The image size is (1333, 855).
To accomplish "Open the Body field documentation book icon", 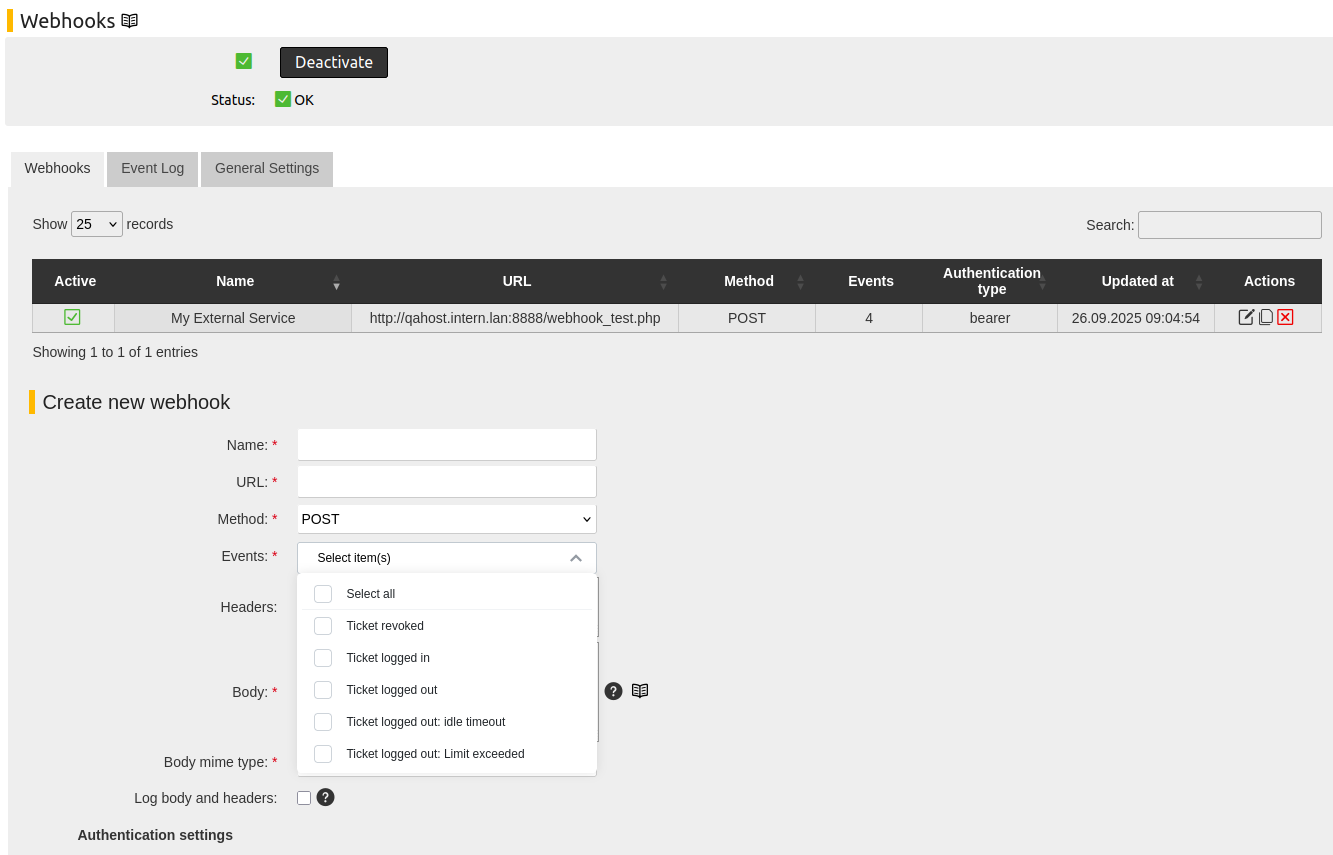I will pyautogui.click(x=640, y=691).
